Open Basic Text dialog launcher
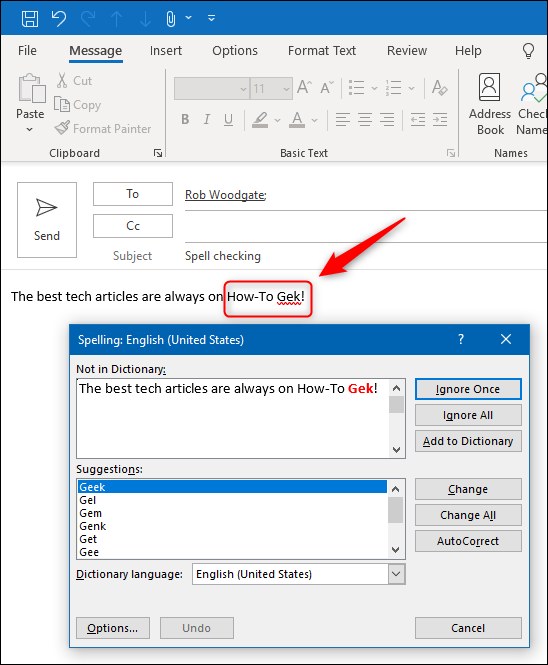 pyautogui.click(x=450, y=153)
